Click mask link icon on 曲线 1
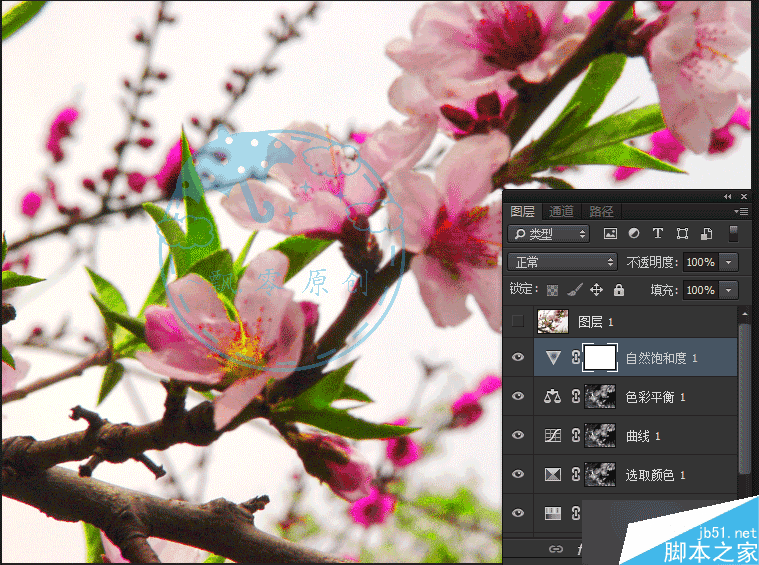Viewport: 759px width, 565px height. (x=576, y=435)
